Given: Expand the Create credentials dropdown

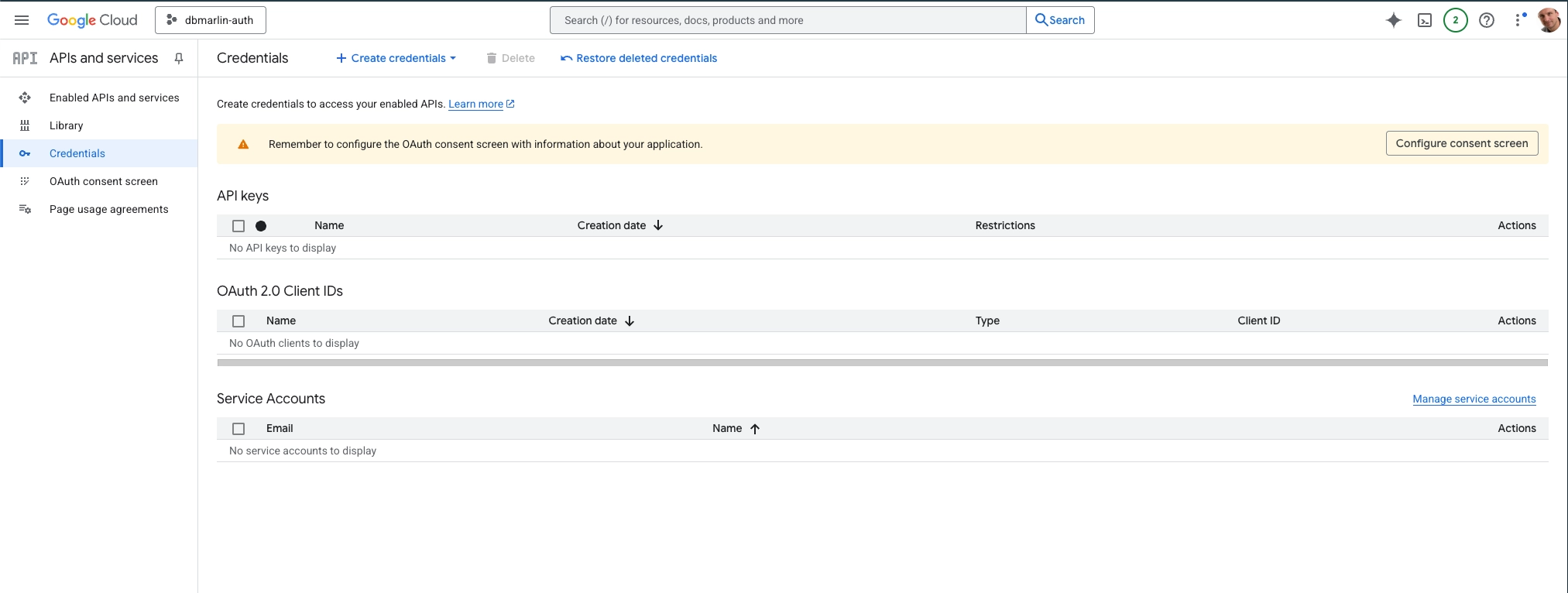Looking at the screenshot, I should 396,58.
